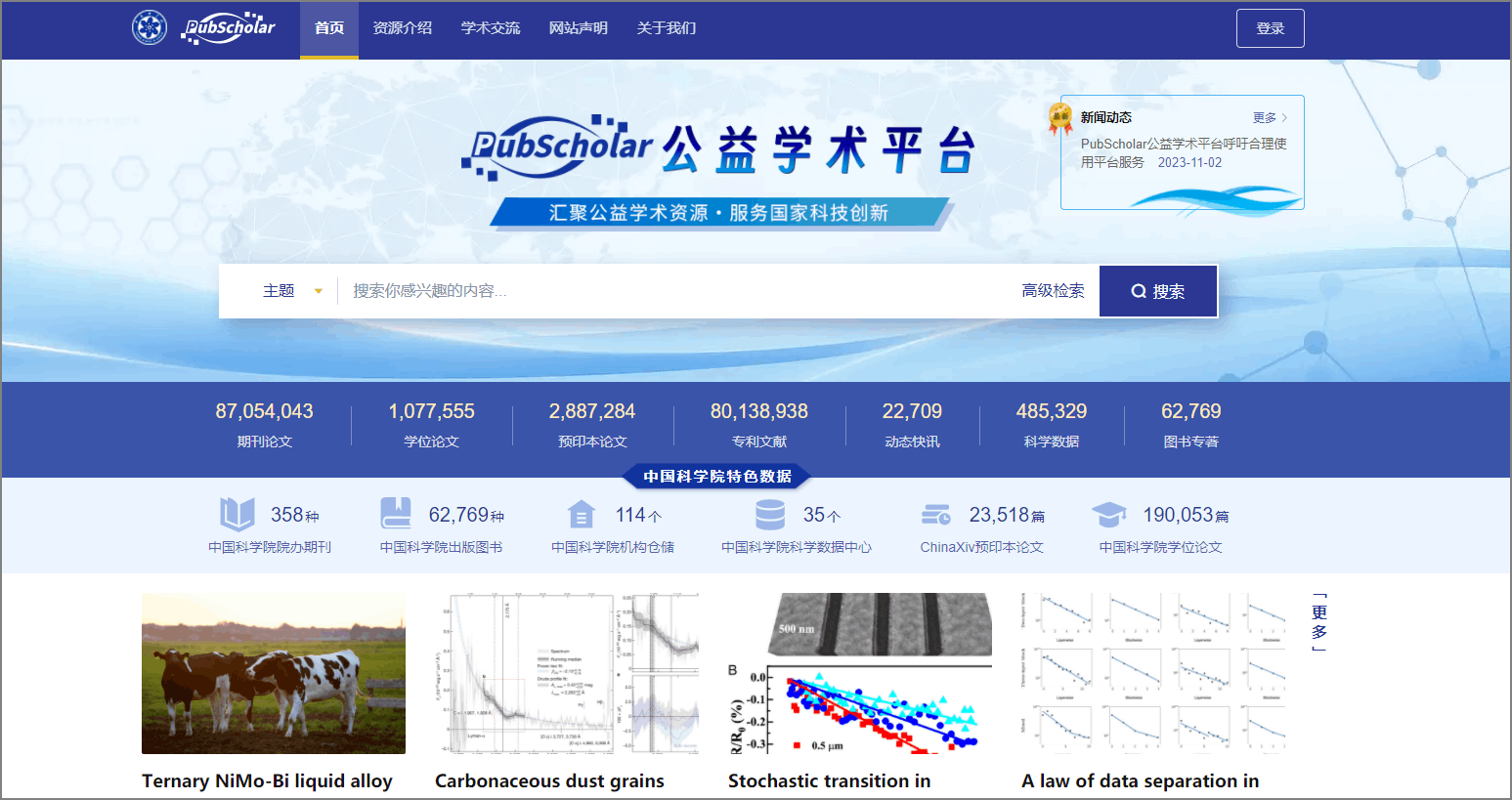Expand the 主题 search field dropdown
Viewport: 1512px width, 800px height.
291,291
